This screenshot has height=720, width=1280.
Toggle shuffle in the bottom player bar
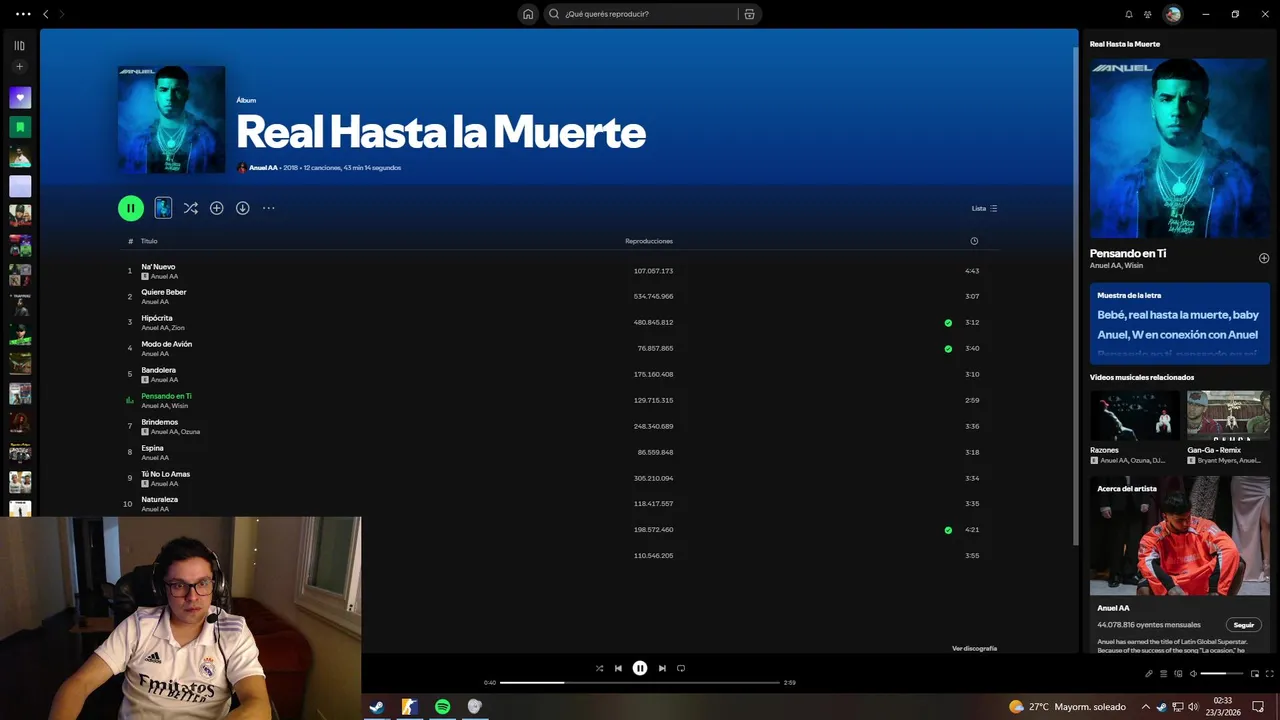(599, 668)
